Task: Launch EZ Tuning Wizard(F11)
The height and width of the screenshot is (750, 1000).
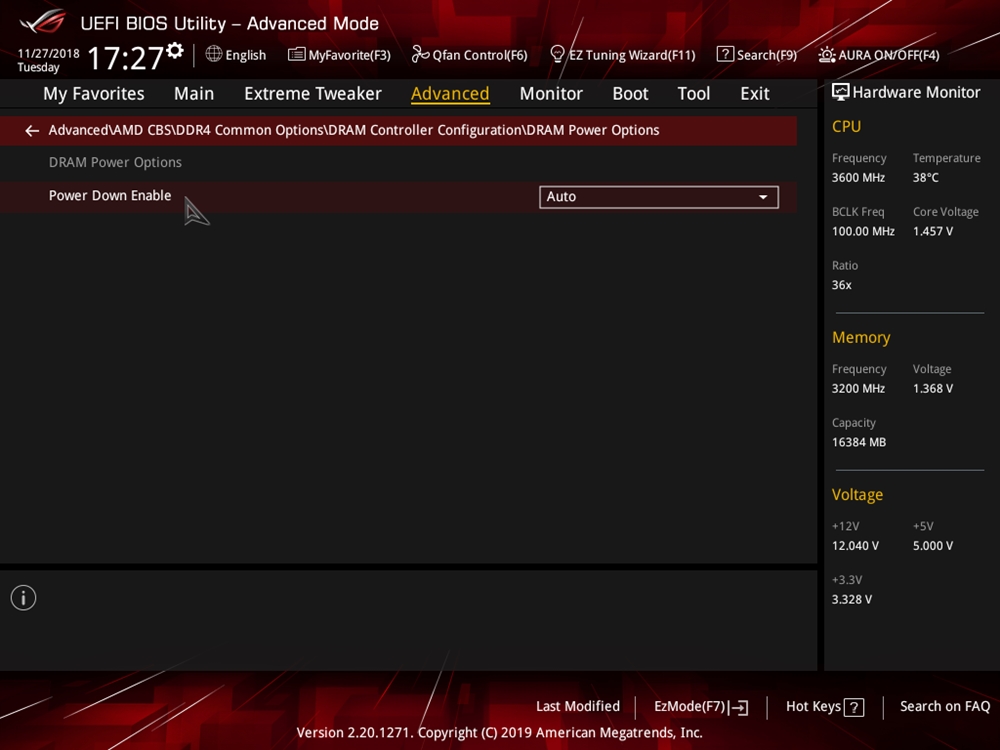Action: point(622,55)
